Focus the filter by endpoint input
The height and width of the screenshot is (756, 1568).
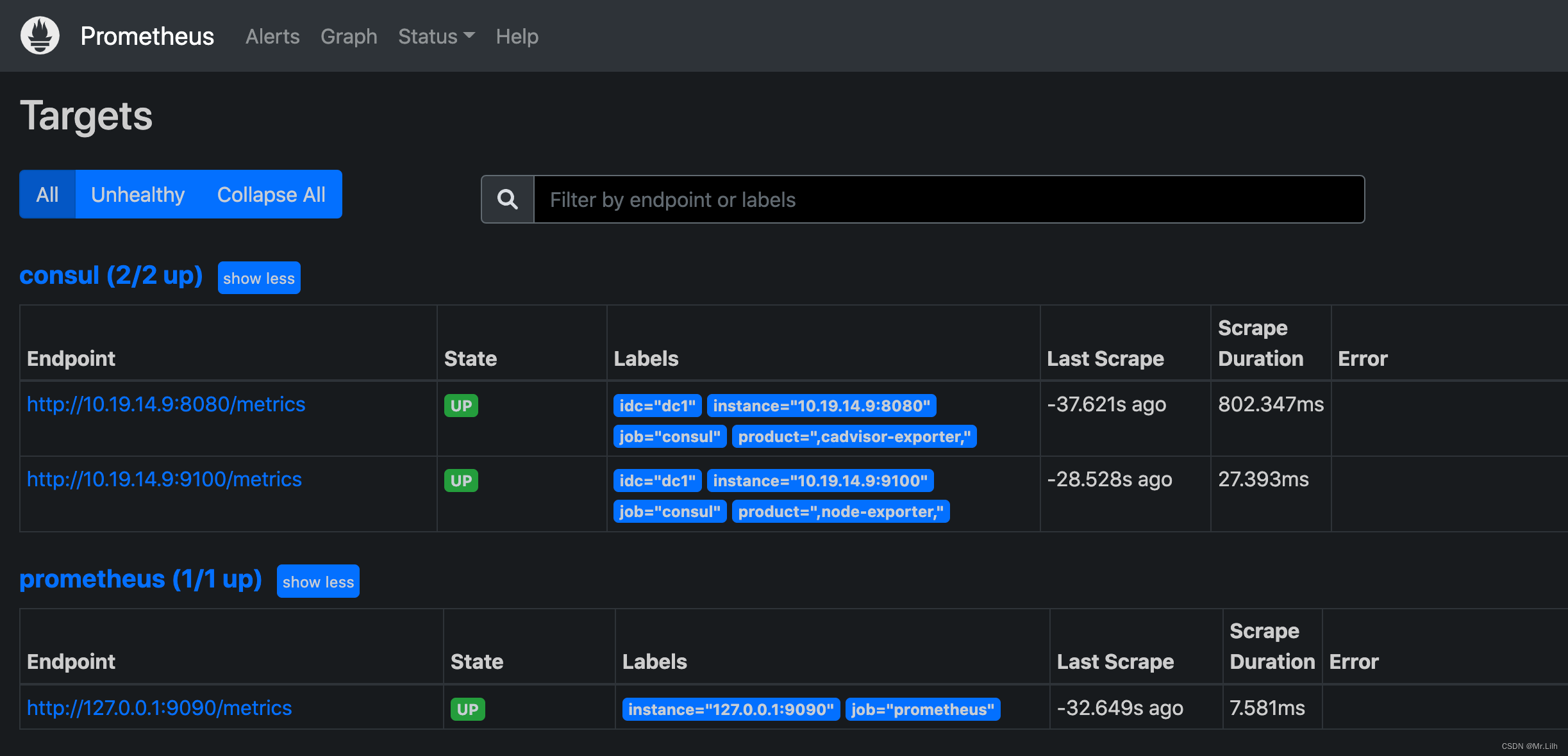tap(949, 200)
